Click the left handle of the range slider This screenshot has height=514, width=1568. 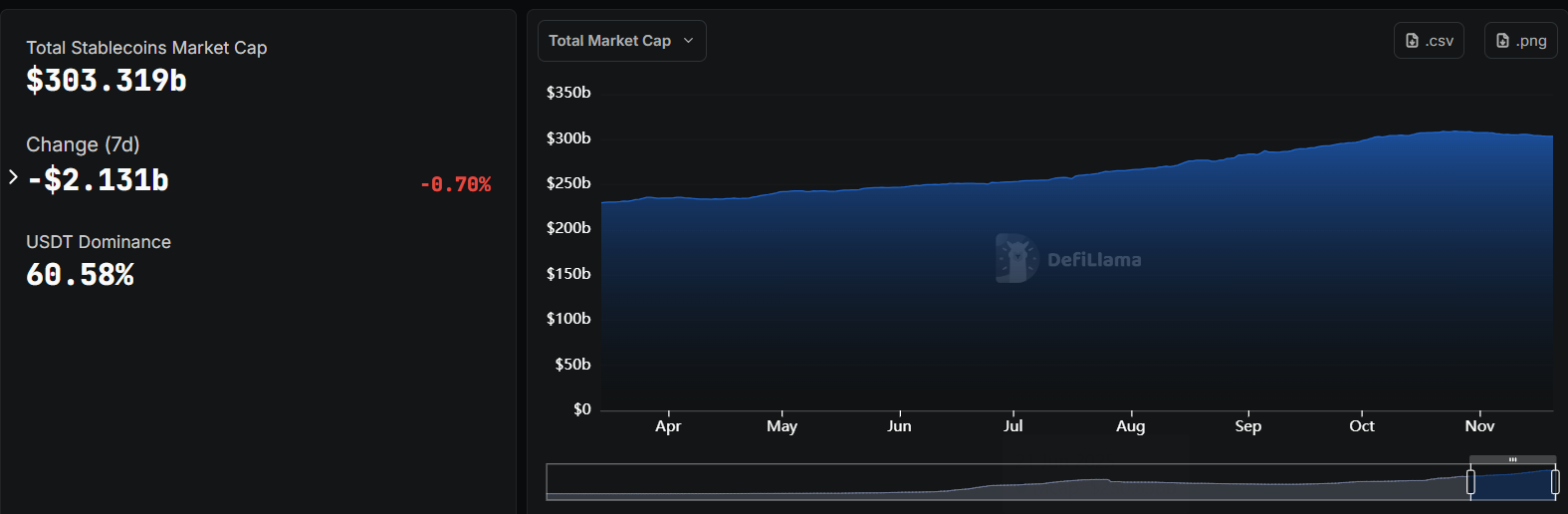[1470, 482]
